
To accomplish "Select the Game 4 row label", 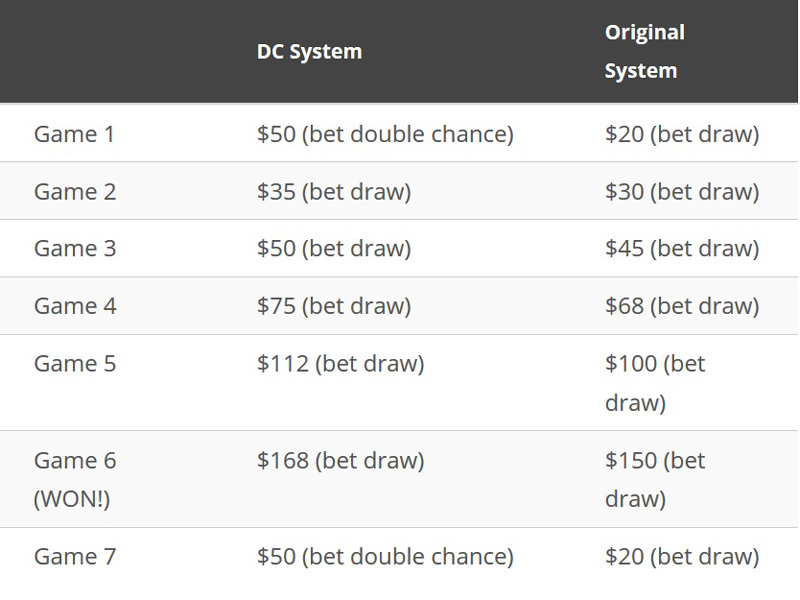I will pyautogui.click(x=75, y=306).
